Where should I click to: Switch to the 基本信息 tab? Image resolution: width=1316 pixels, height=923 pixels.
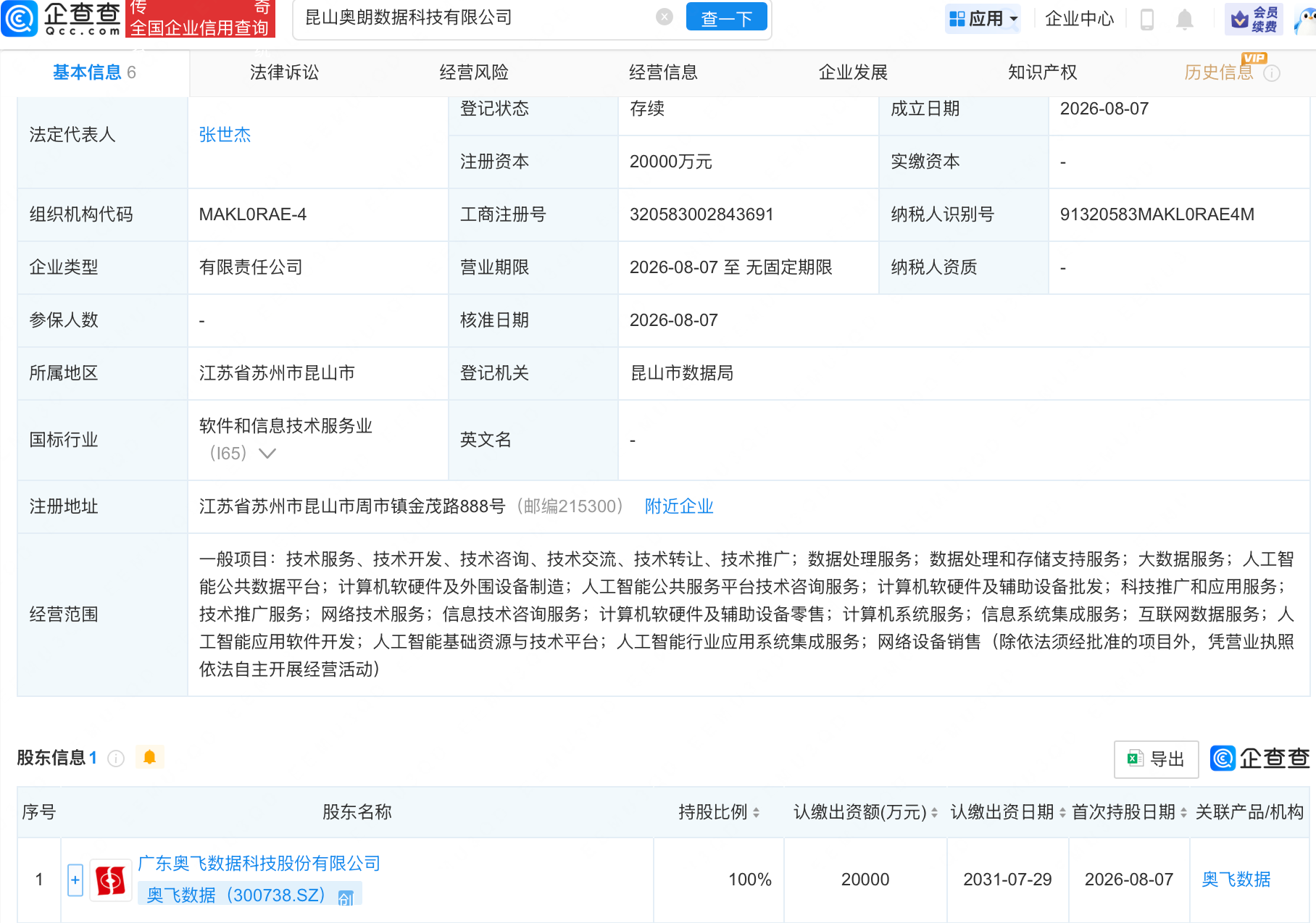(94, 72)
